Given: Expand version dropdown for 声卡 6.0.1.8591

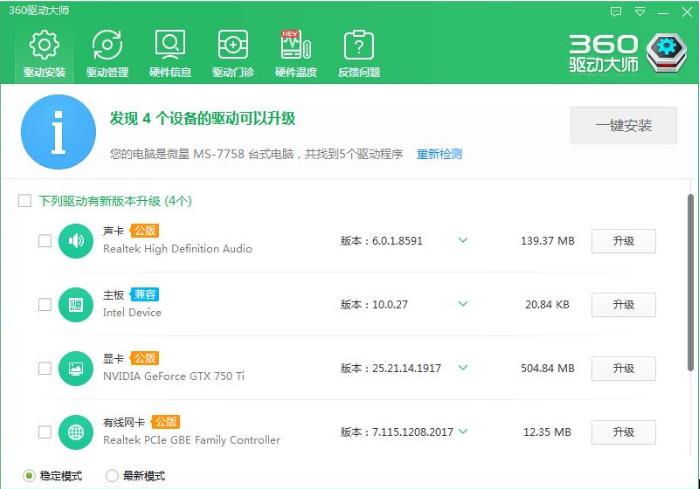Looking at the screenshot, I should 463,240.
